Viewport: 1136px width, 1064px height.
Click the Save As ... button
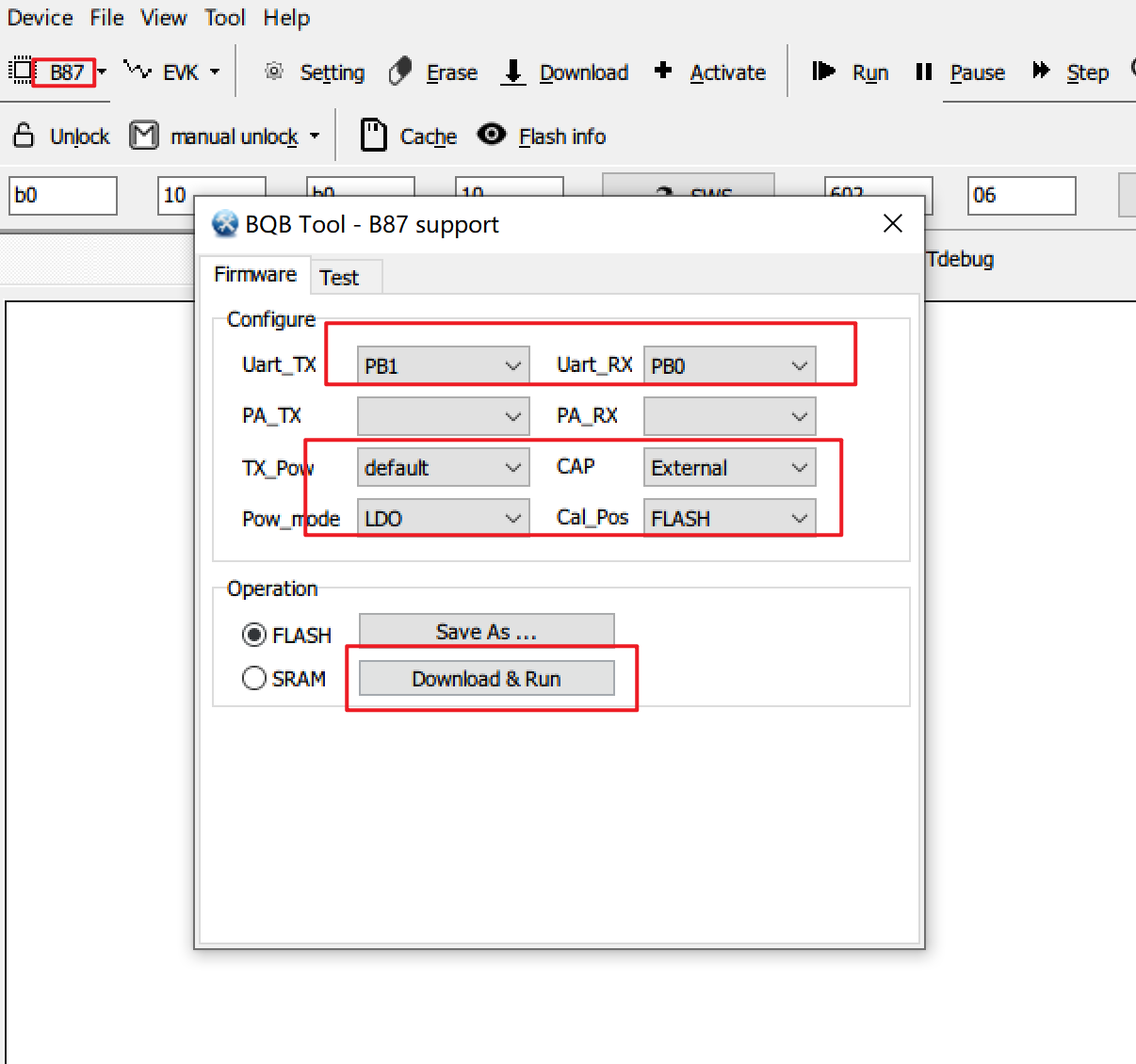486,632
